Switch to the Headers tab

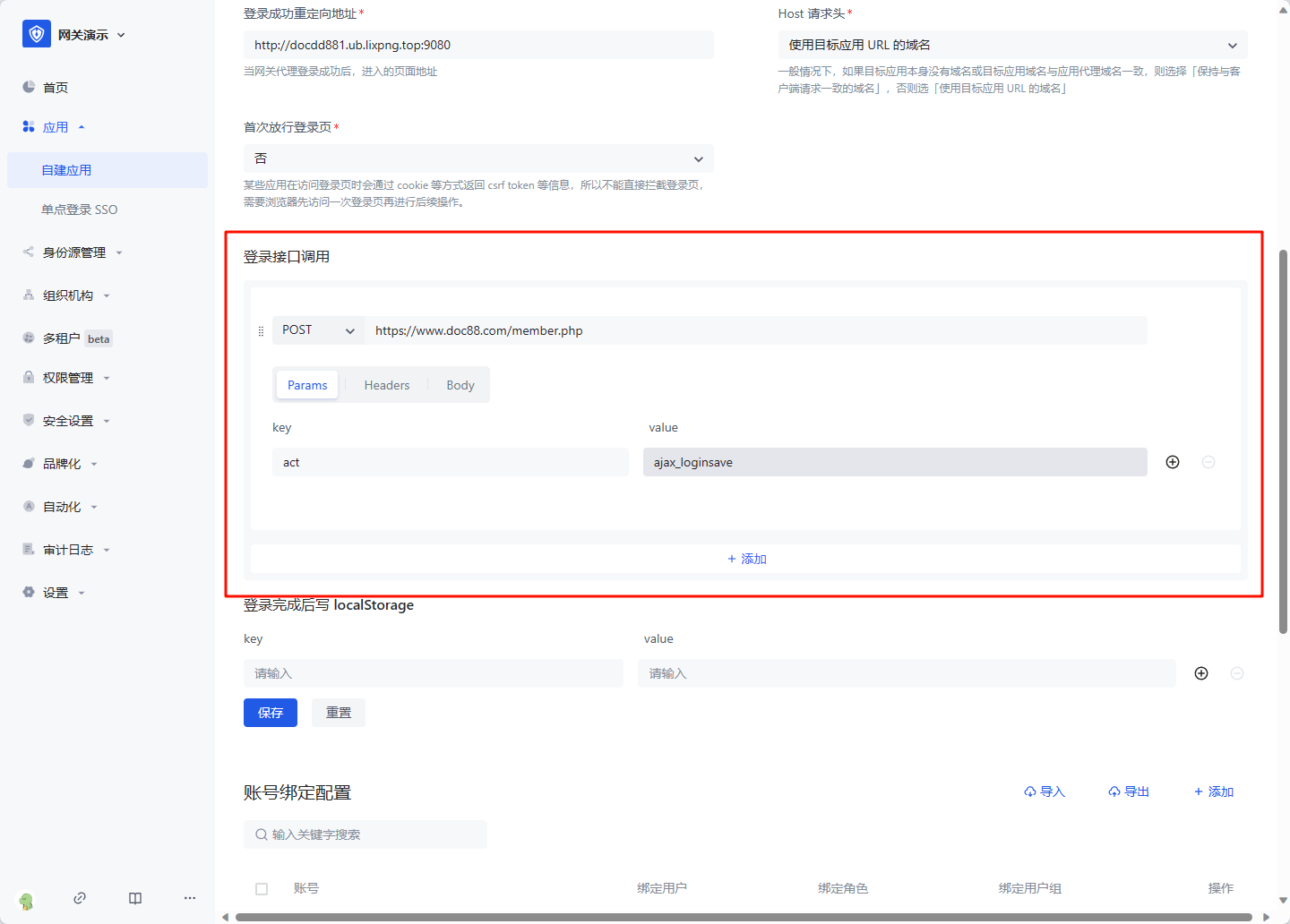386,385
